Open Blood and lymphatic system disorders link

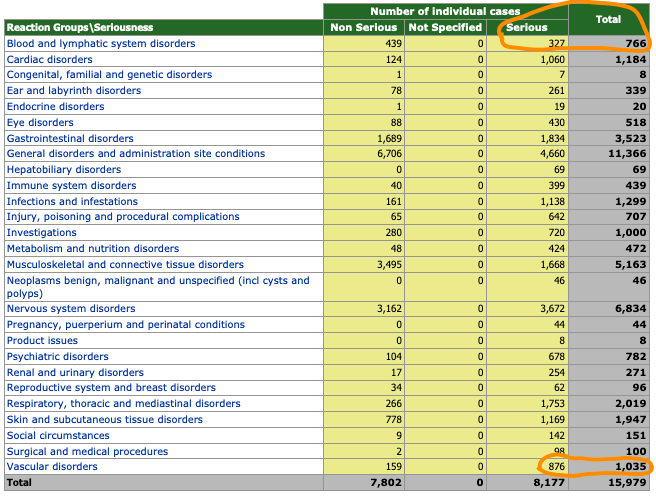(101, 44)
